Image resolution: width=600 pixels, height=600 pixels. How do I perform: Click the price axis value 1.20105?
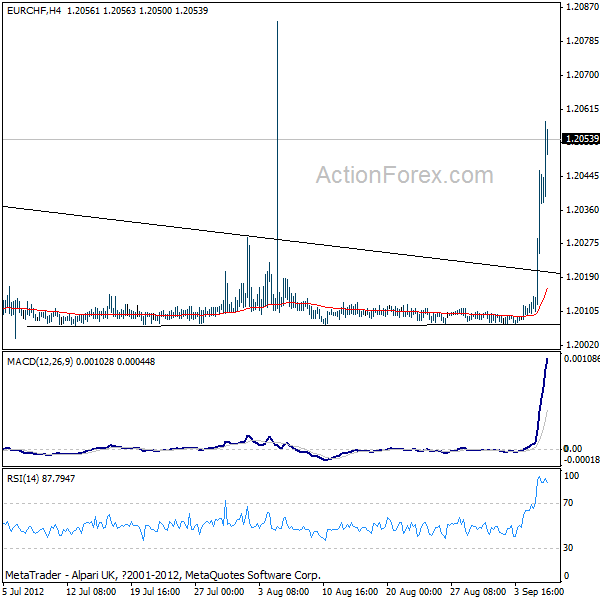582,311
